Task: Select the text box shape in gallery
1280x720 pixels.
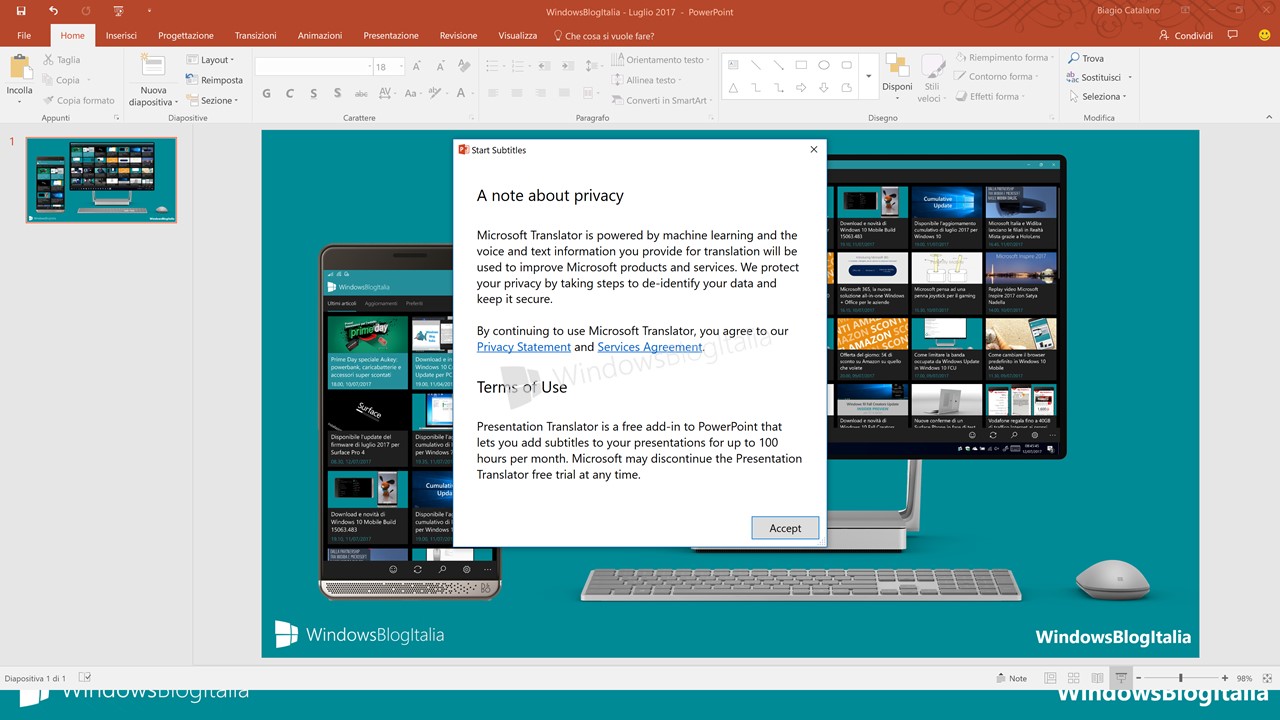Action: point(733,65)
